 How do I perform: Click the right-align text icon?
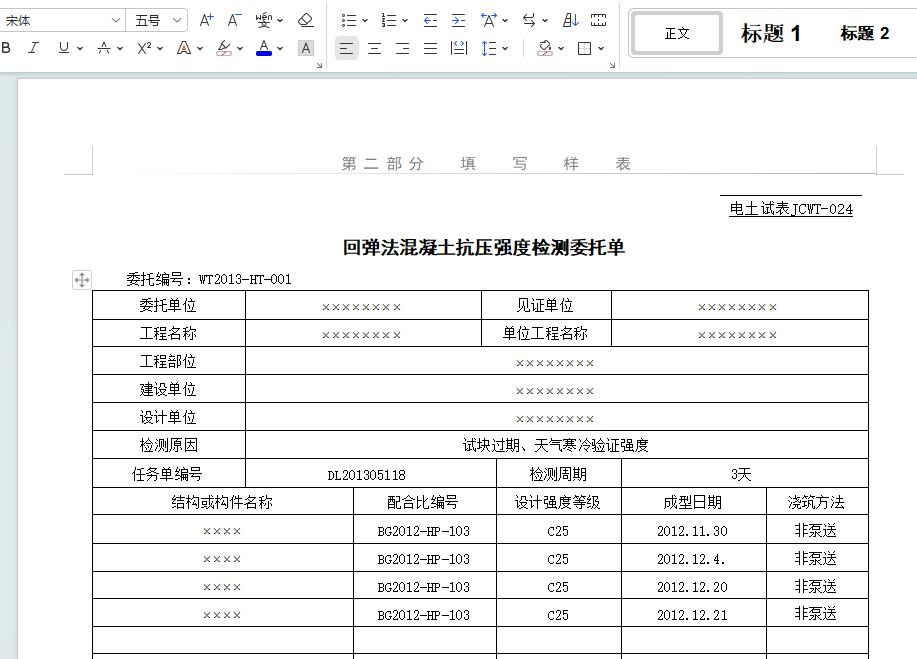(402, 48)
